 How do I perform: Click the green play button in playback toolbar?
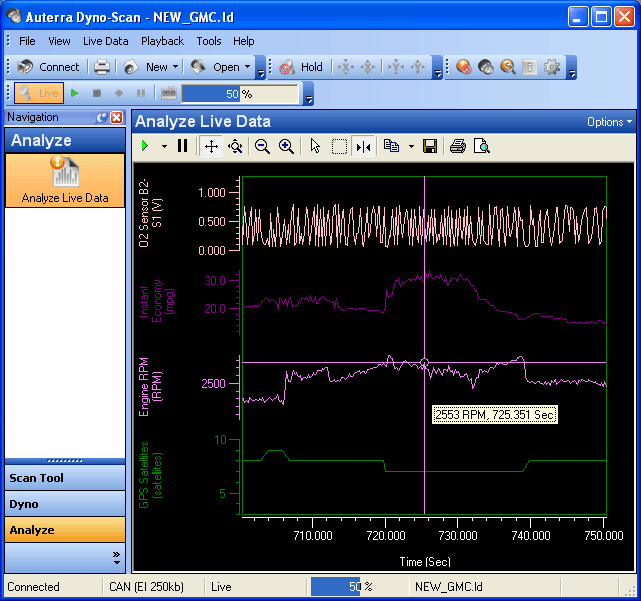pyautogui.click(x=74, y=93)
